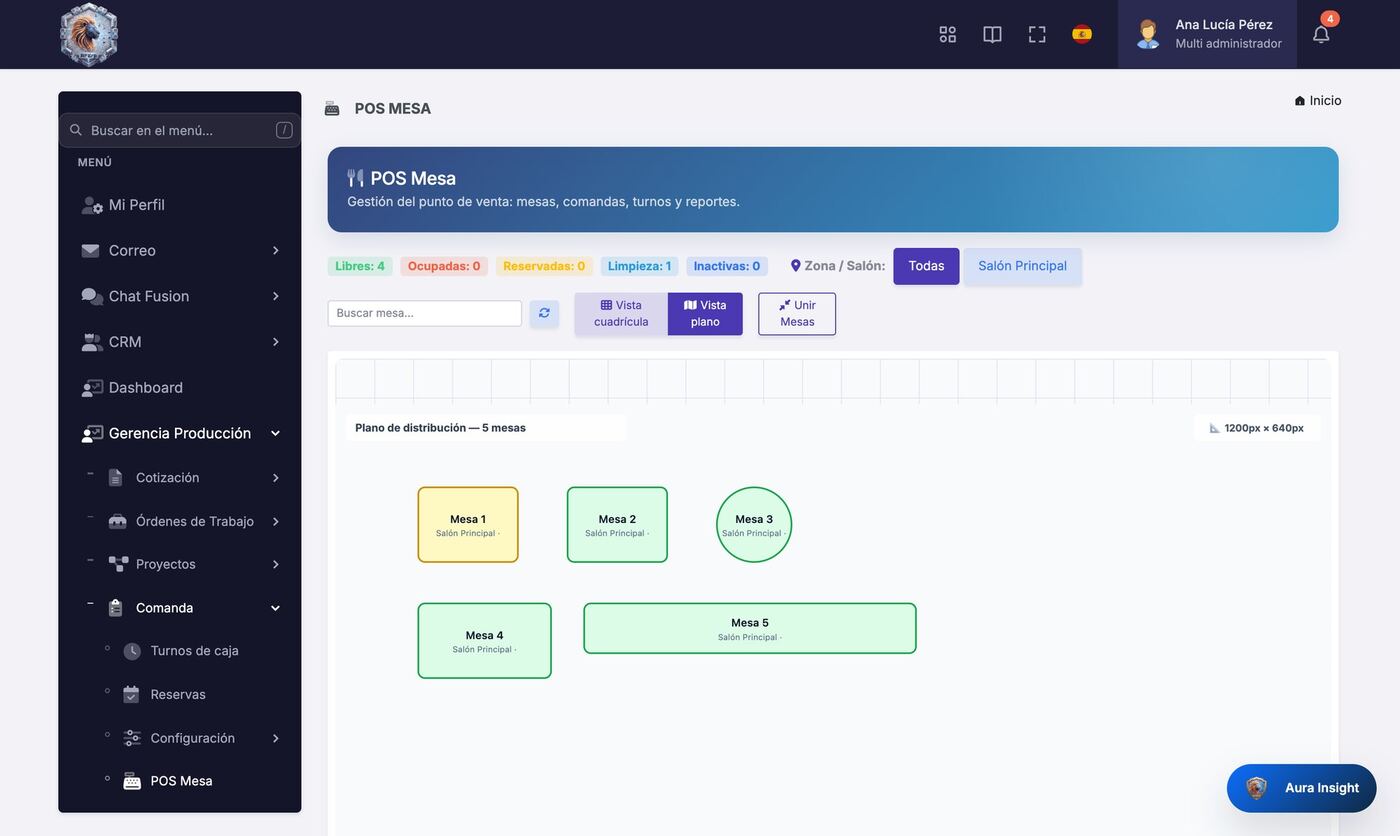Open notifications bell with 4 badge
This screenshot has width=1400, height=836.
coord(1321,34)
